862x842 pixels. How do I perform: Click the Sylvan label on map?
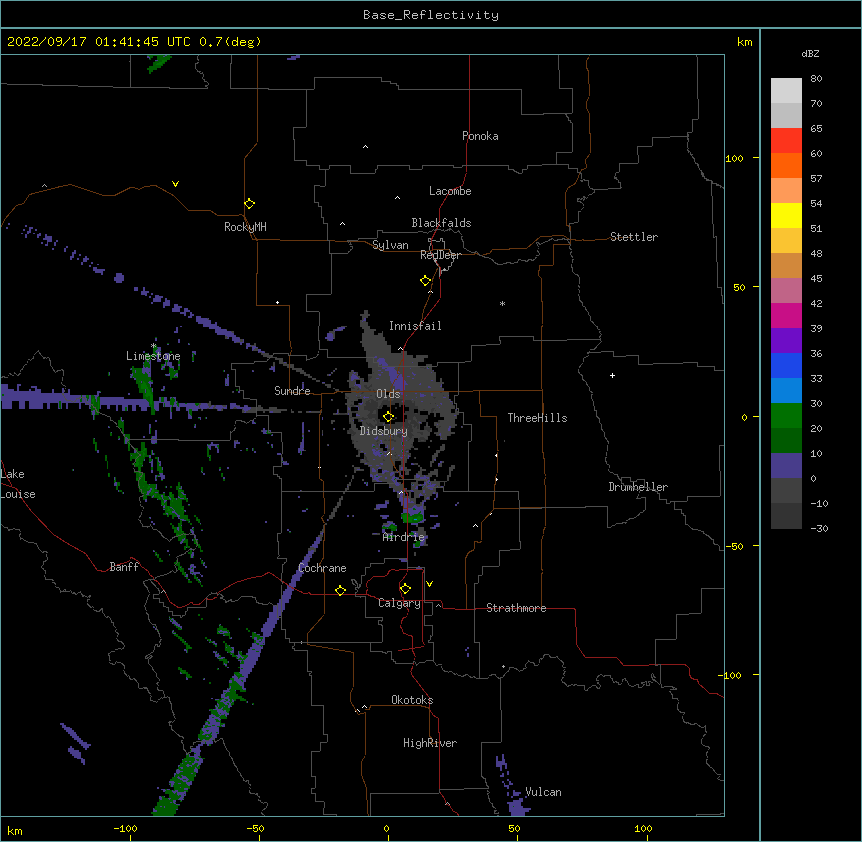[390, 245]
